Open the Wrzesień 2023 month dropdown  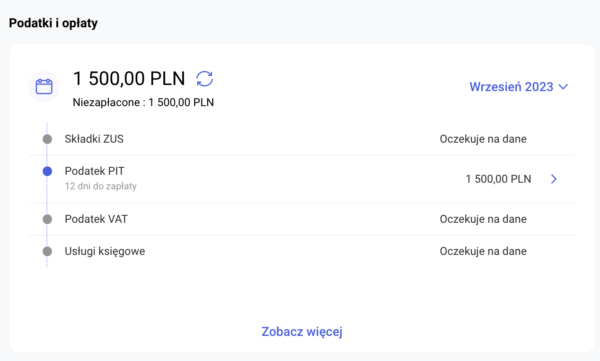point(518,87)
